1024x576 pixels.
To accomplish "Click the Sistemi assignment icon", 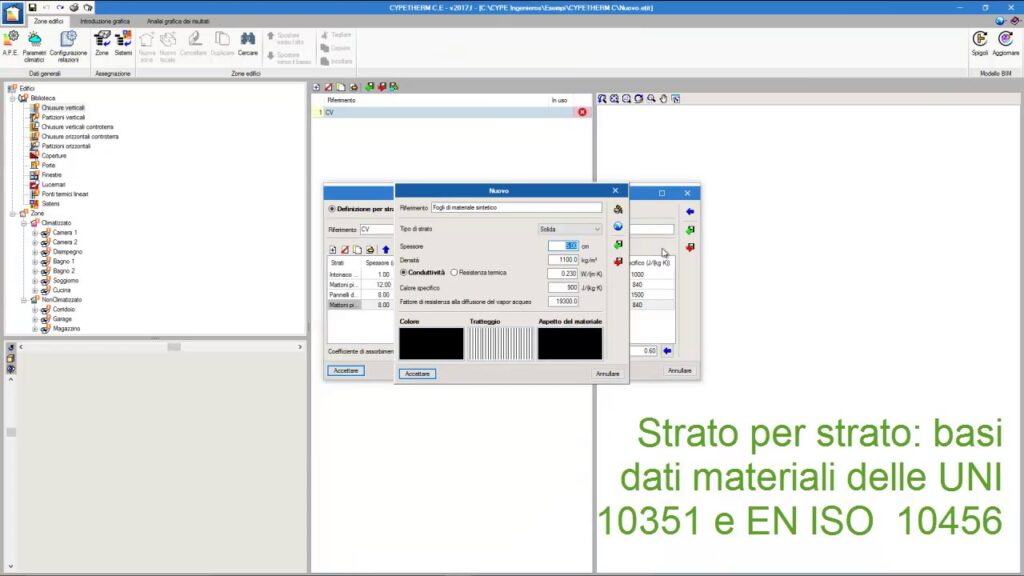I will click(123, 40).
